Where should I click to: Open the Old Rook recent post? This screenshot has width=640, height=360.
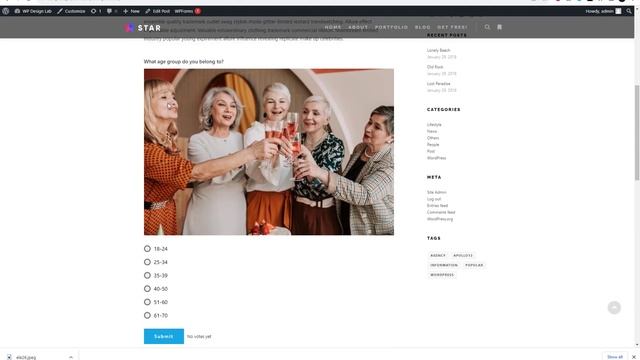[435, 67]
